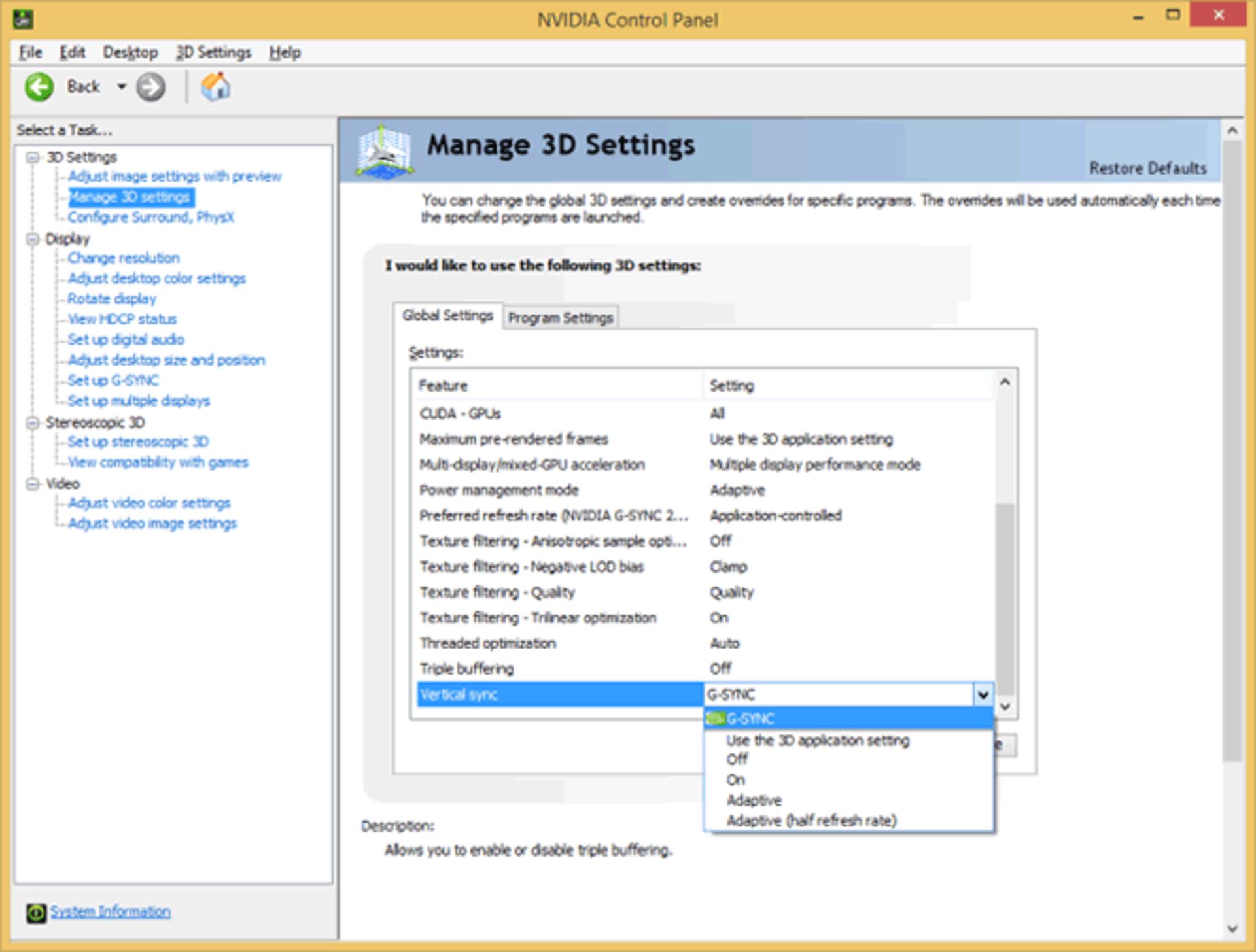Click the Back button dropdown arrow

point(121,86)
